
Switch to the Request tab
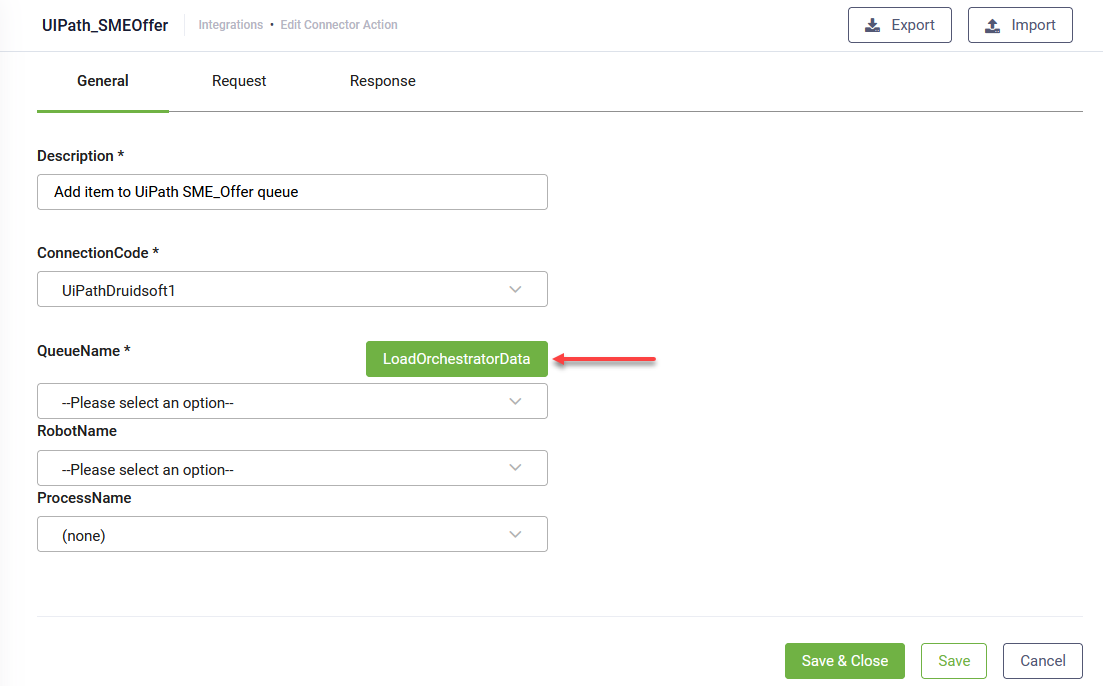(x=239, y=81)
